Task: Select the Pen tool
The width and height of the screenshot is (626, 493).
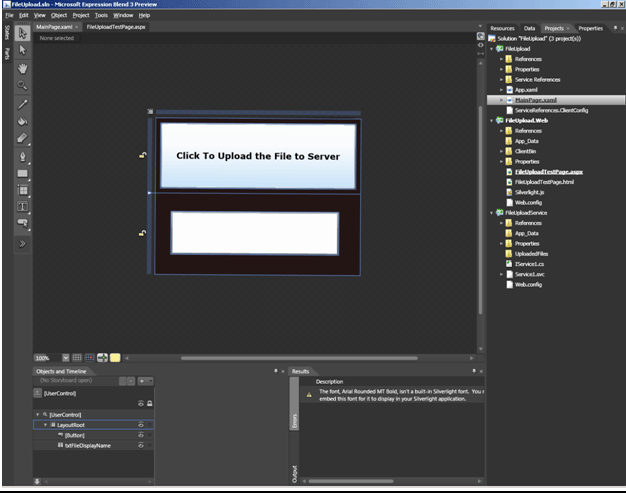Action: [x=23, y=156]
